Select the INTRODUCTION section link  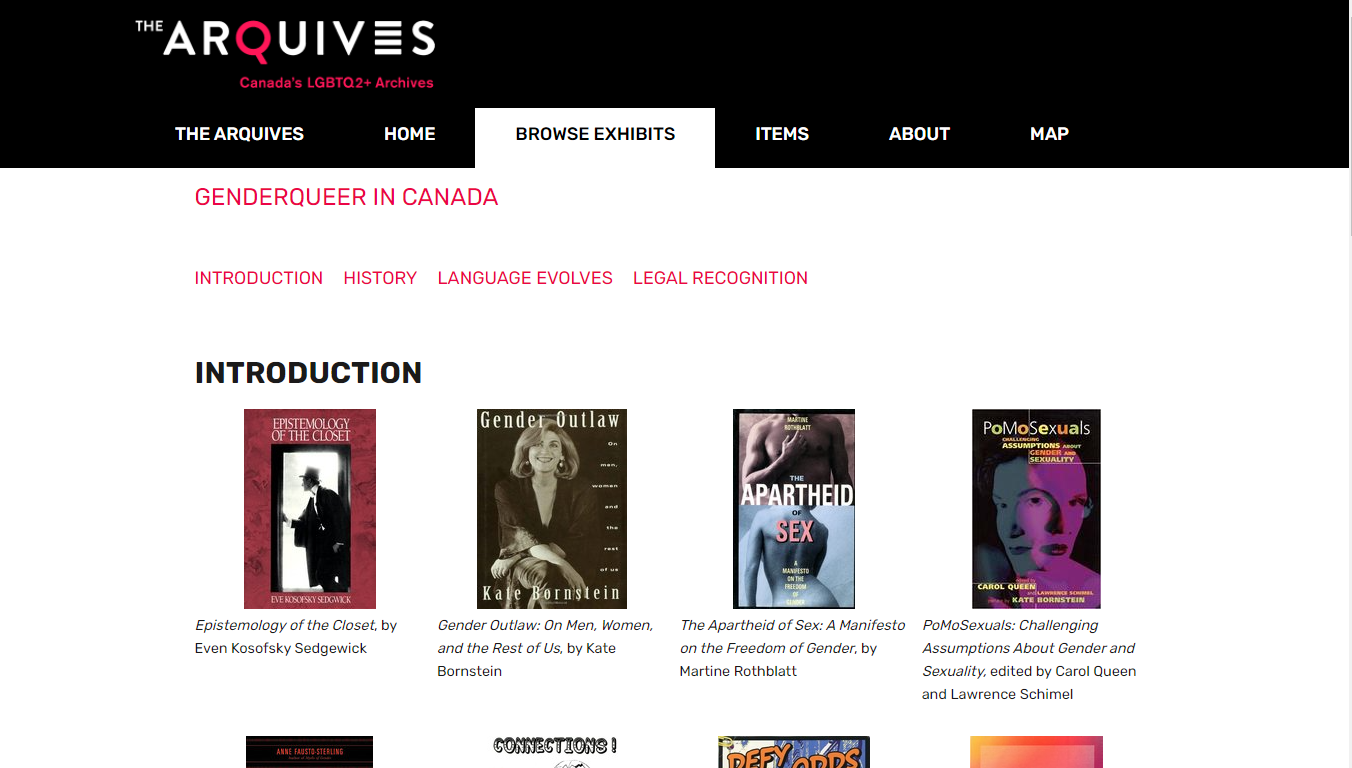(258, 278)
